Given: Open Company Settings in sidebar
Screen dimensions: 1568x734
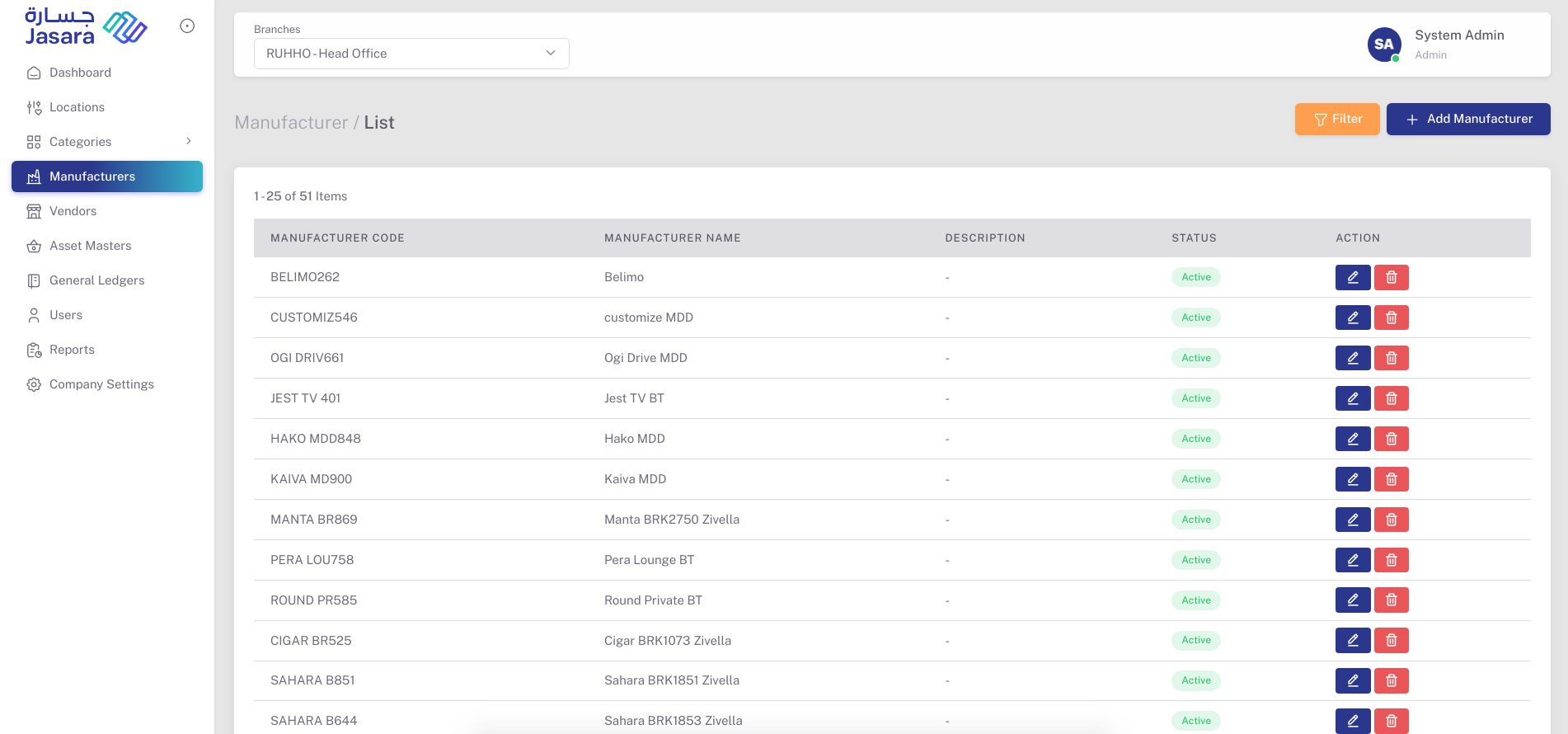Looking at the screenshot, I should tap(101, 384).
